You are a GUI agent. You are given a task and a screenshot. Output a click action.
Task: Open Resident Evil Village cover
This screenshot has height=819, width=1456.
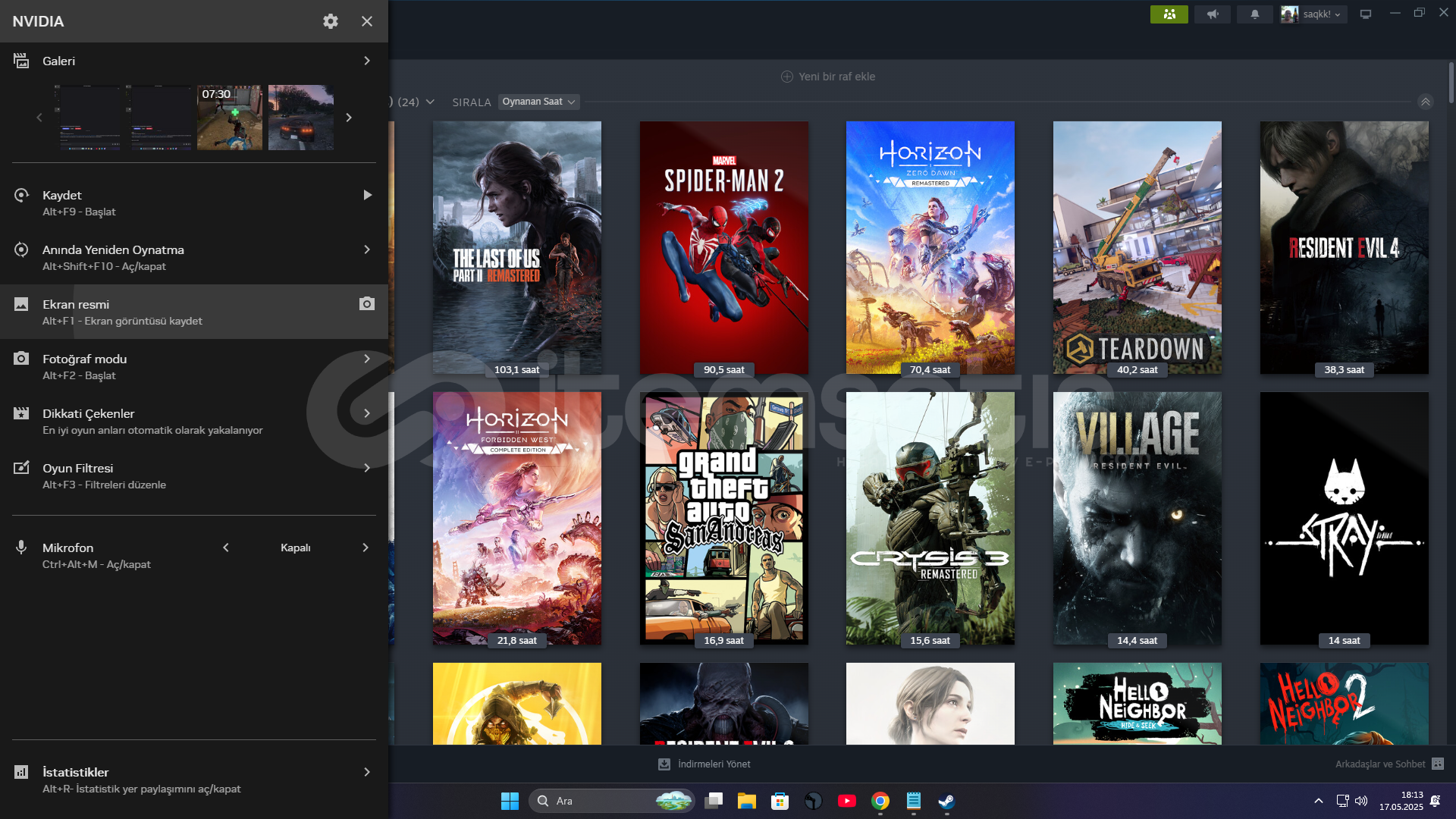pos(1137,518)
